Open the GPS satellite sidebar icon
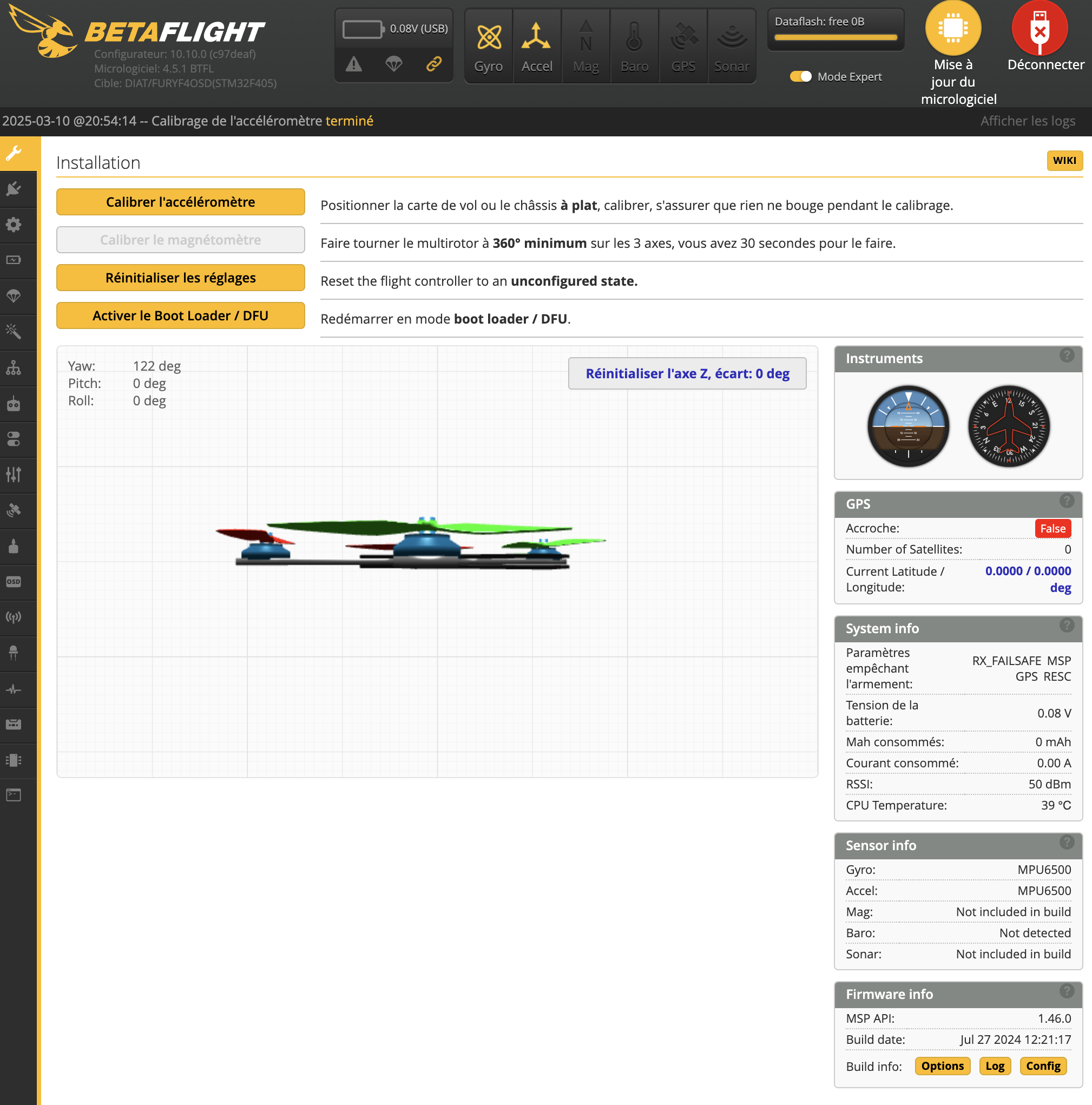The image size is (1092, 1105). click(14, 510)
